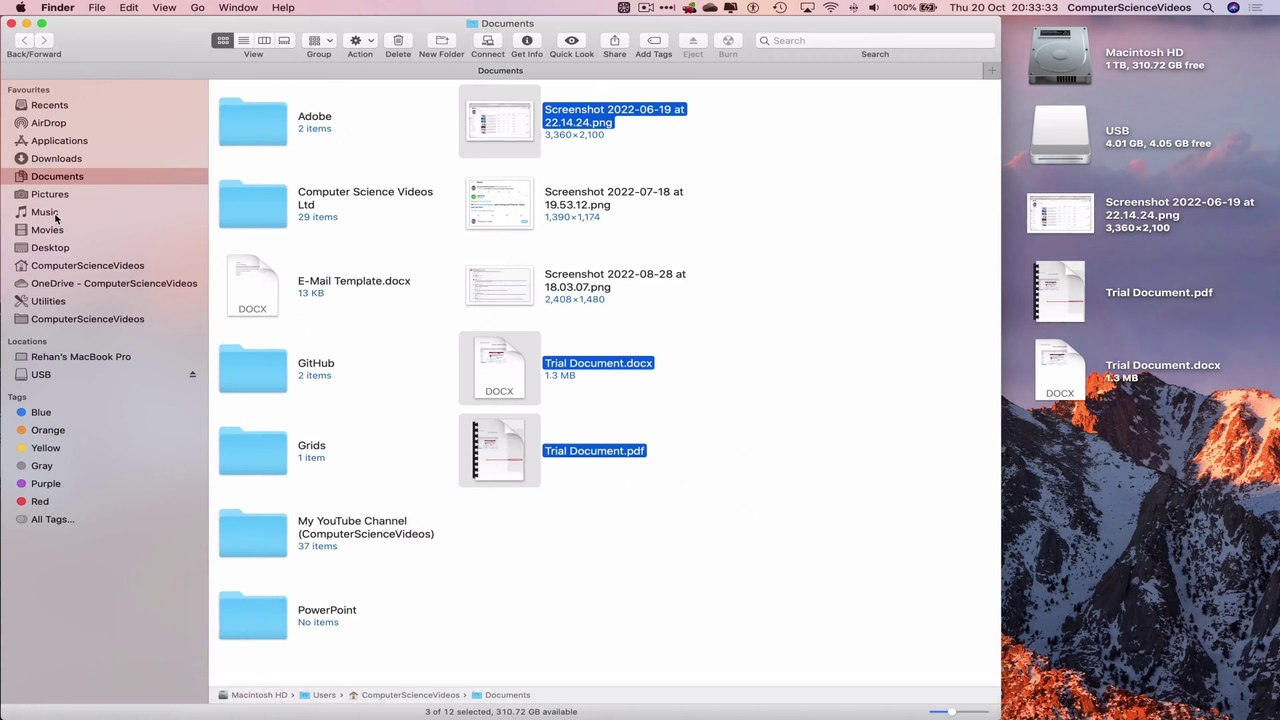Create a folder with the New Folder icon
Screen dimensions: 1280x720
[442, 41]
